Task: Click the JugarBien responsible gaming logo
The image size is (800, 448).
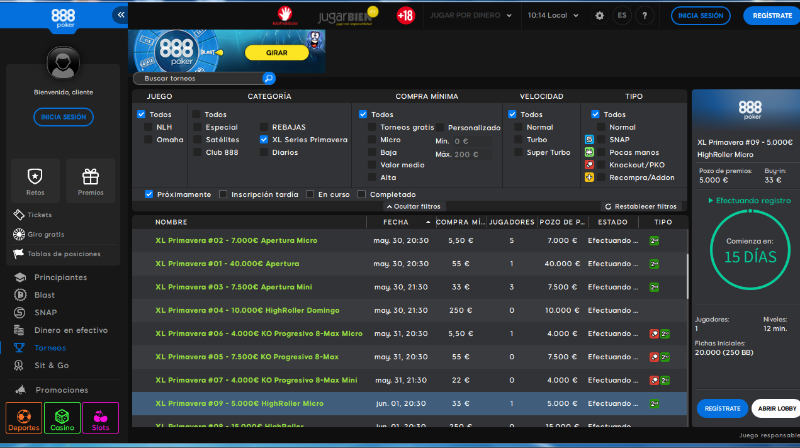Action: coord(348,16)
